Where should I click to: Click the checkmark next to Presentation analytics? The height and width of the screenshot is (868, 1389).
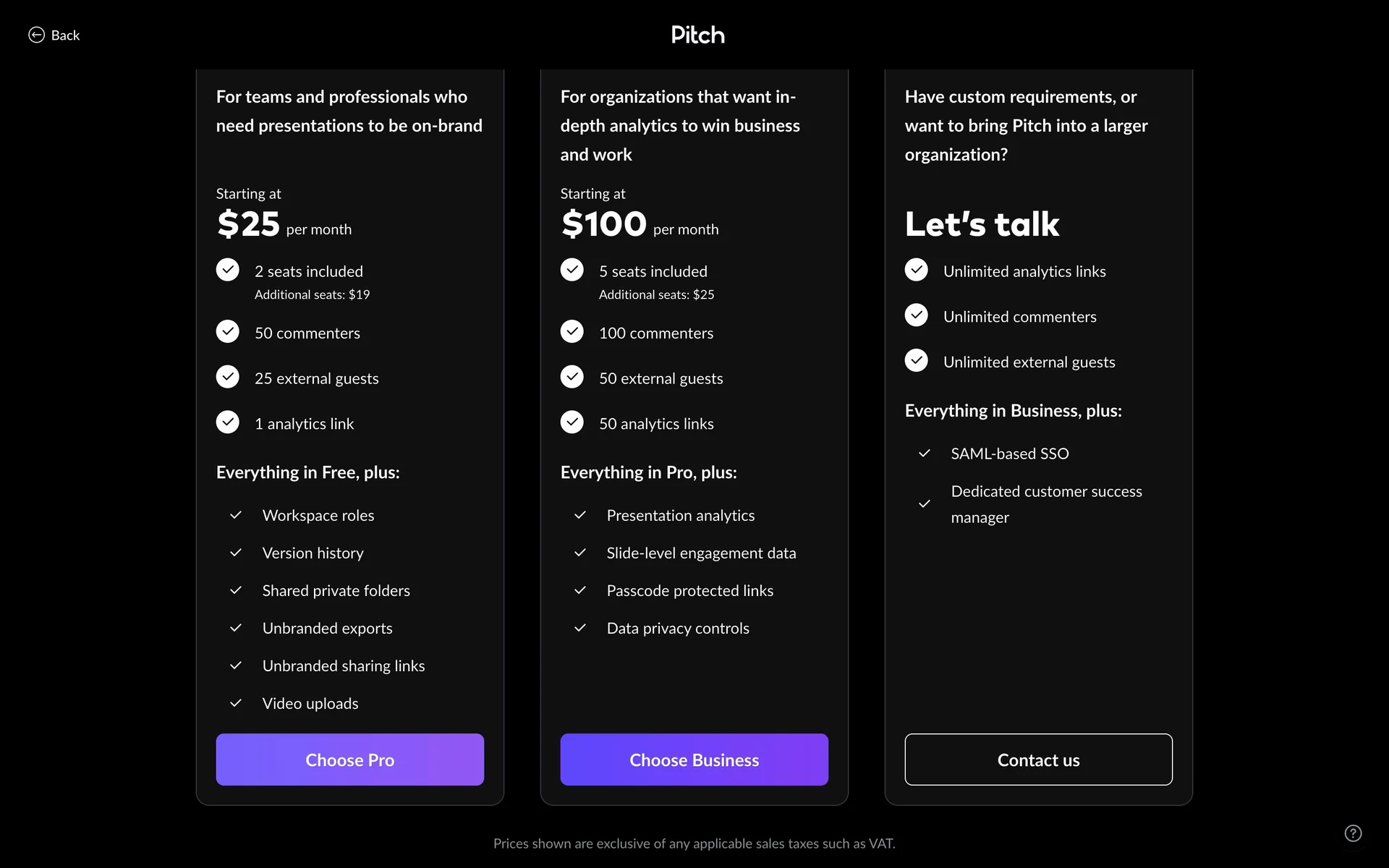coord(580,515)
